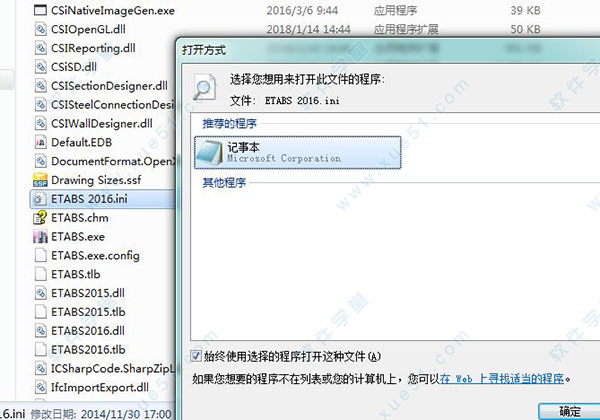
Task: Click the ETABS.chm help file icon
Action: [x=40, y=218]
